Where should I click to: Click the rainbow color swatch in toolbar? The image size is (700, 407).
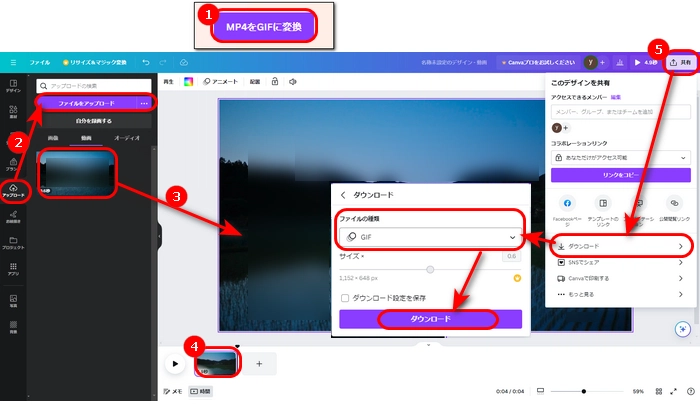tap(188, 81)
